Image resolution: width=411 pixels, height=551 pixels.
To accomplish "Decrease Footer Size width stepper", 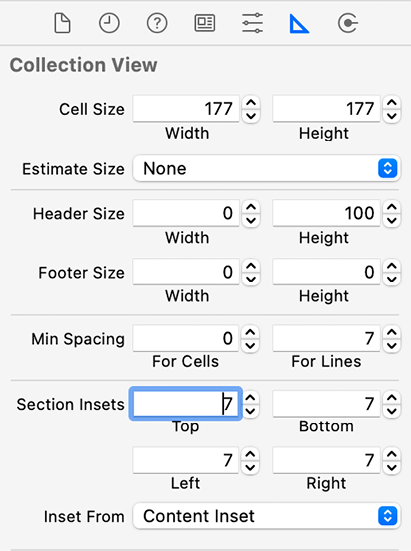I will [x=251, y=279].
